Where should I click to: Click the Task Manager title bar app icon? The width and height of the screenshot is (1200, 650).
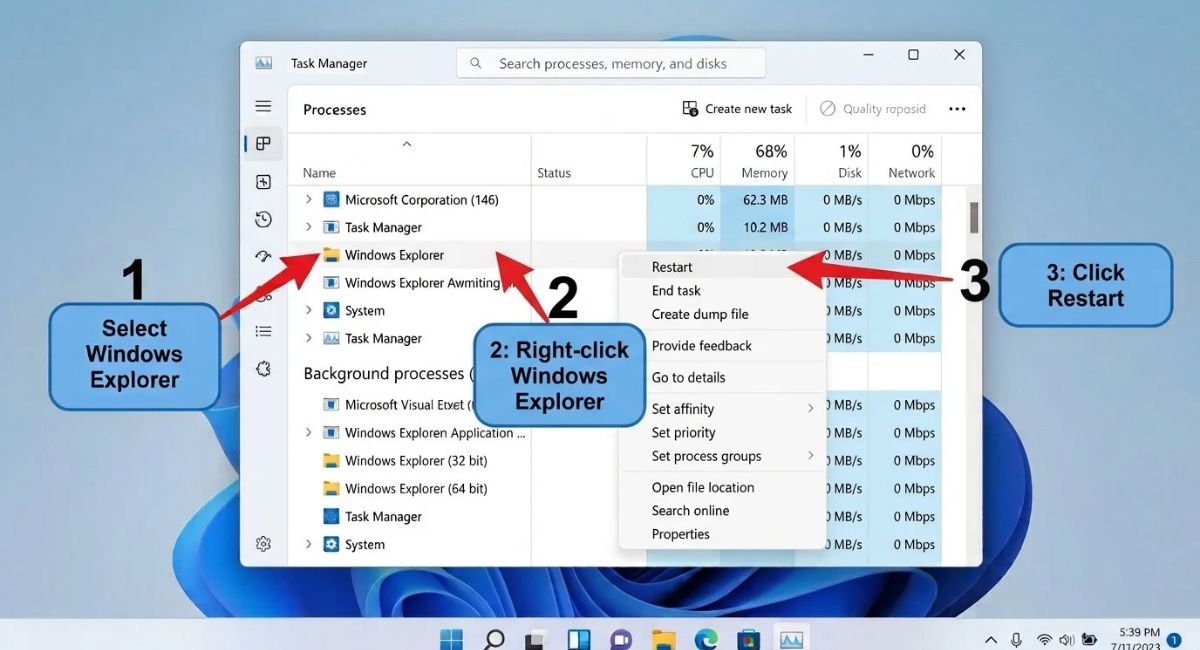(264, 63)
